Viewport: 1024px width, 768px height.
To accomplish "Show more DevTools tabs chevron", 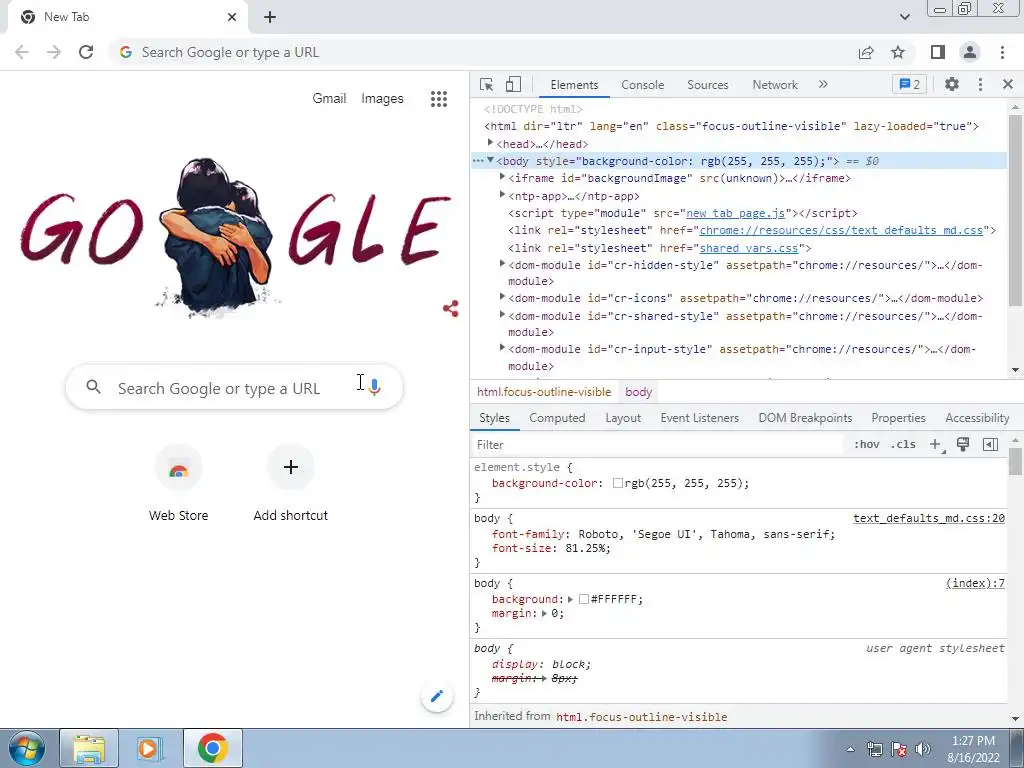I will click(823, 84).
